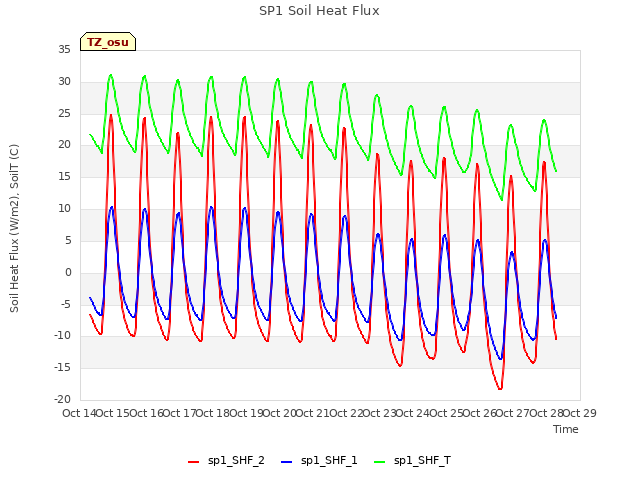Click the 35 y-axis tick label

click(x=64, y=50)
